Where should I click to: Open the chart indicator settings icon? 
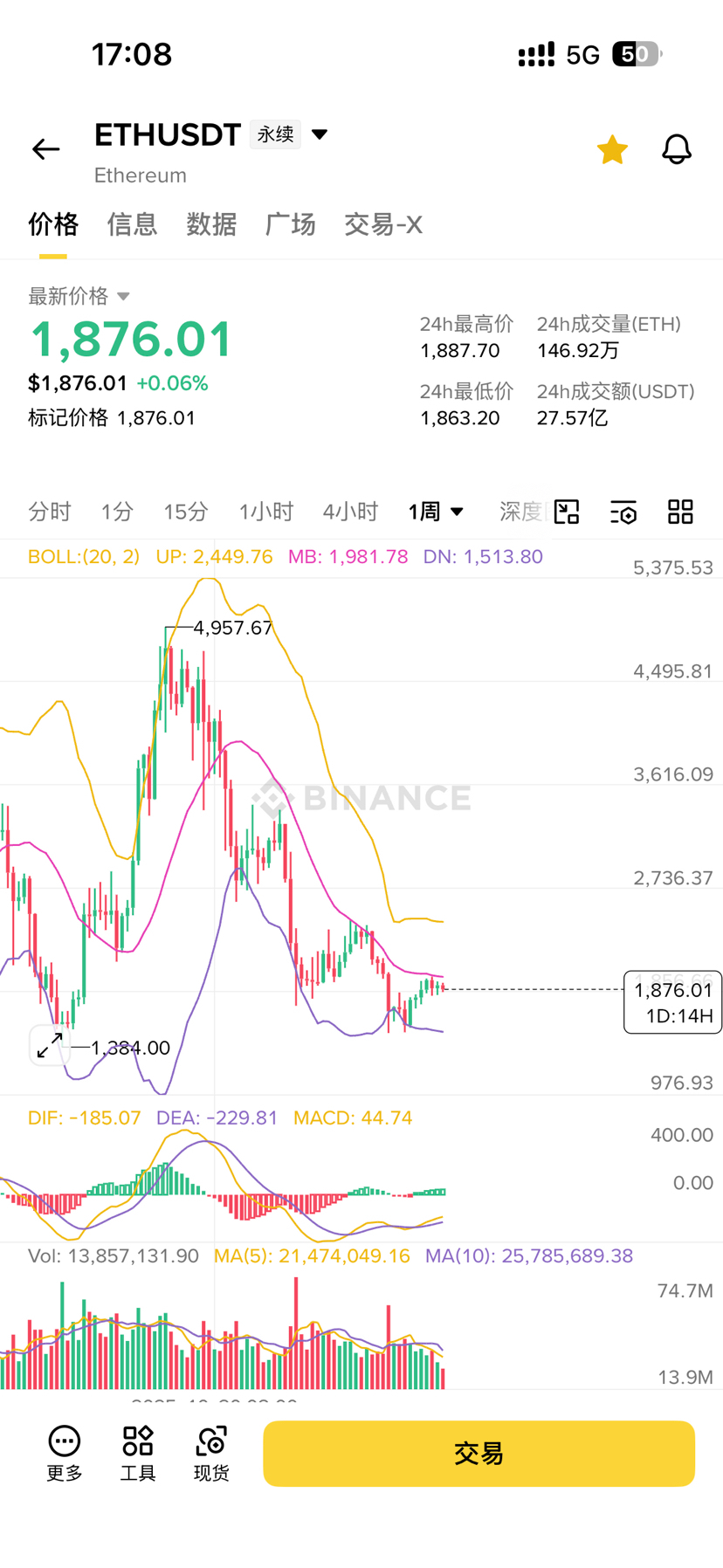coord(623,512)
